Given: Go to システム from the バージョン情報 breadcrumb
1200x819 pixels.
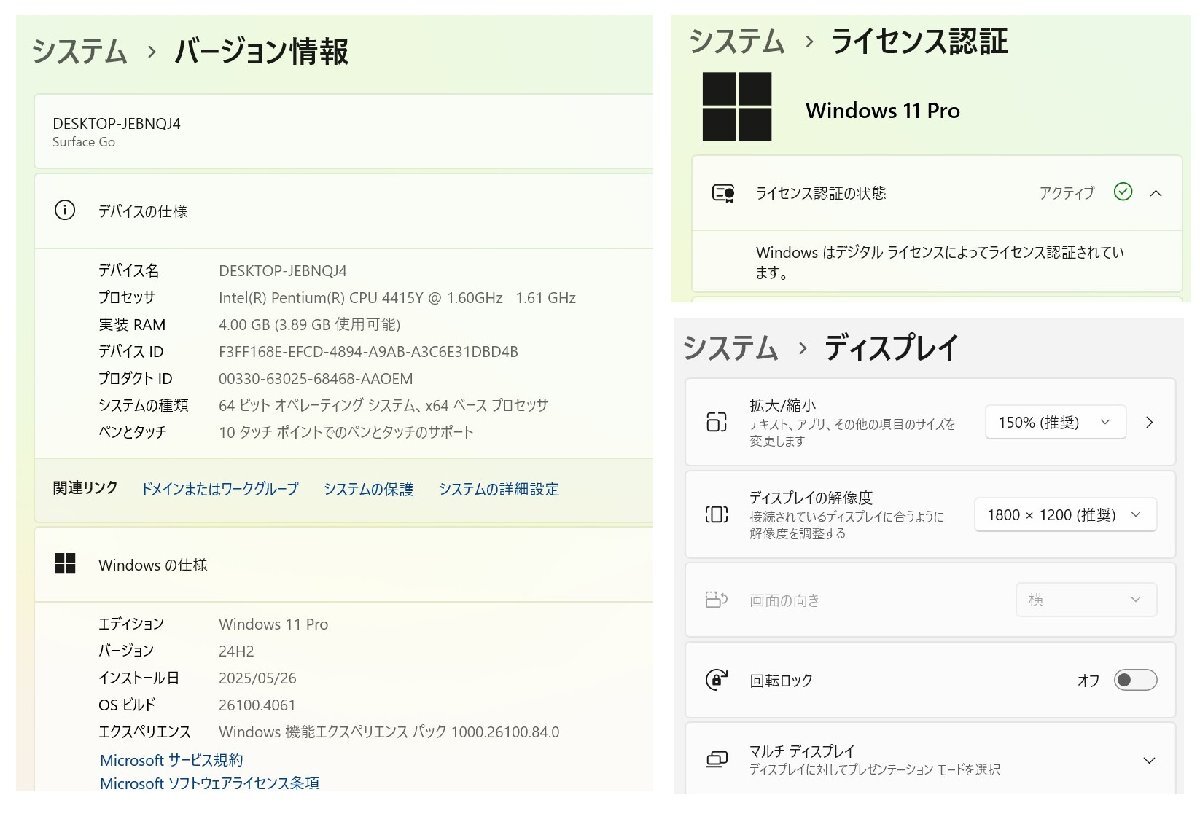Looking at the screenshot, I should point(79,51).
